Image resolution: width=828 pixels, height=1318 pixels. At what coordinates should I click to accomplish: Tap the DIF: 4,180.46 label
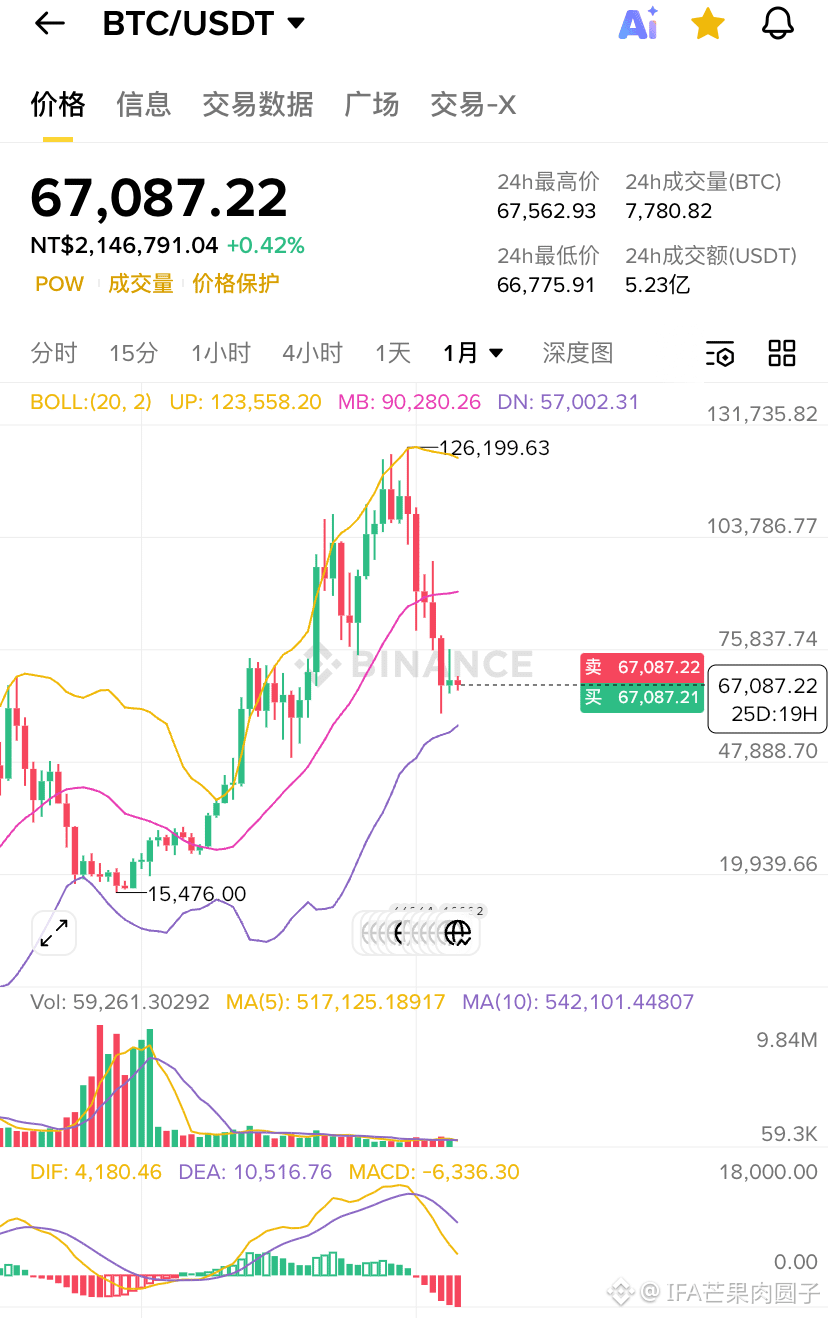(x=96, y=1172)
